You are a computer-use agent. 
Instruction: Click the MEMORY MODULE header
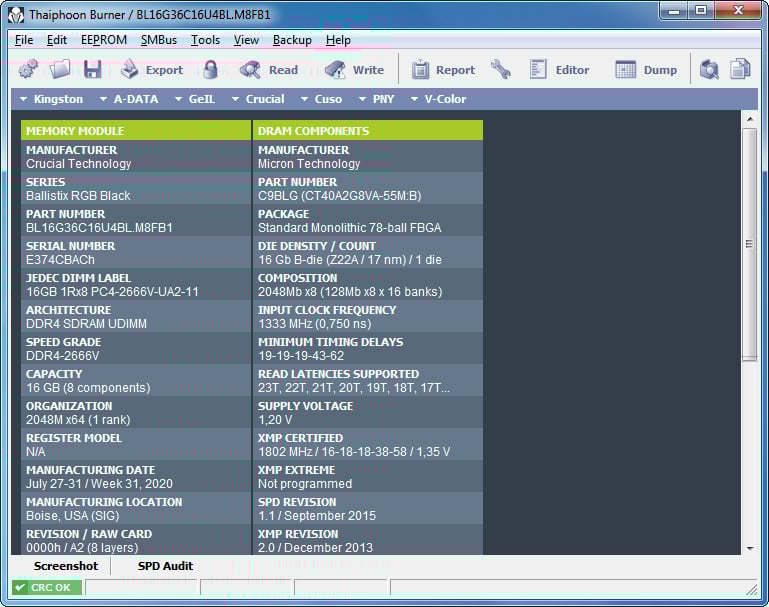136,131
